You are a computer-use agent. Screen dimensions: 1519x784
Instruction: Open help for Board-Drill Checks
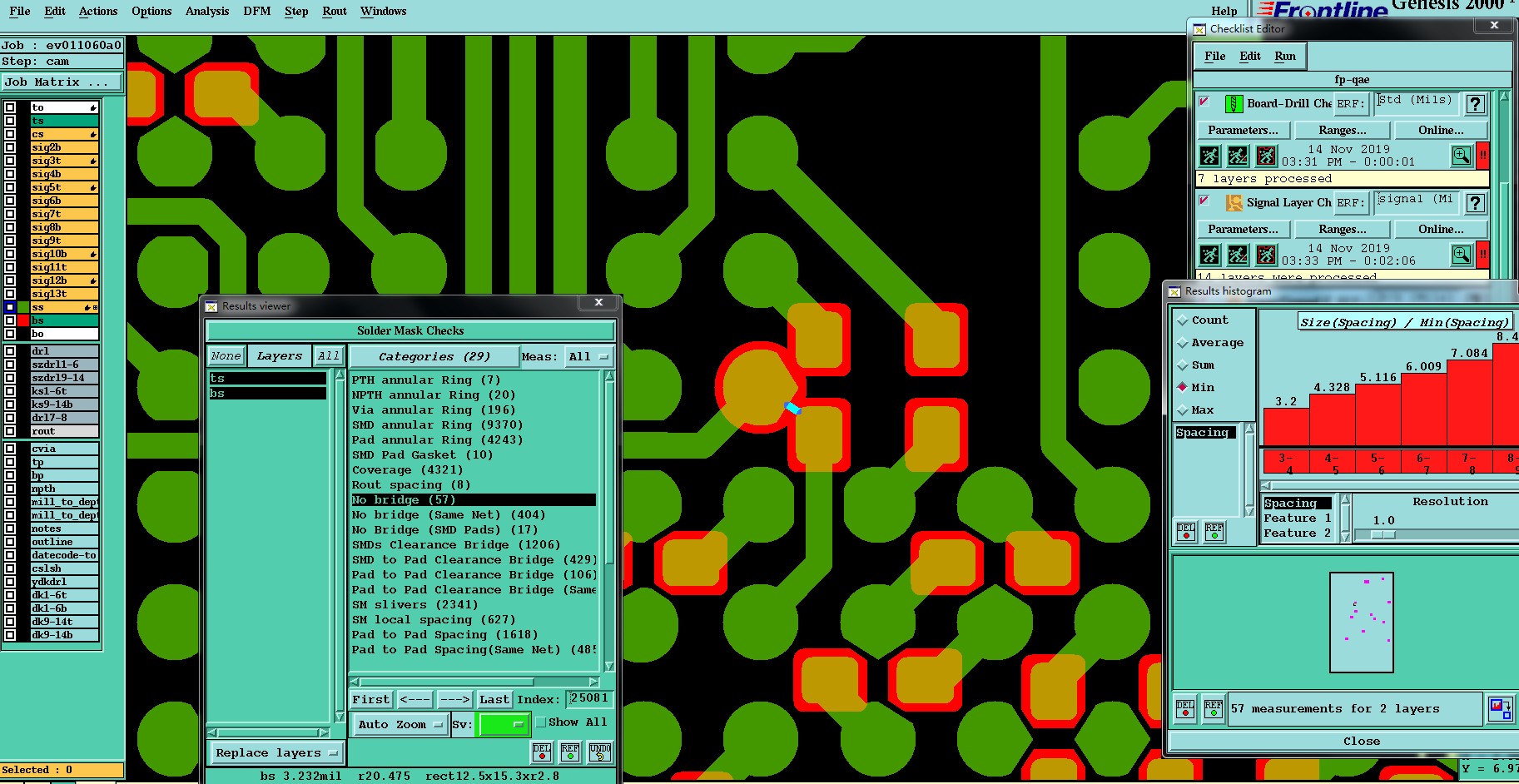[1475, 104]
